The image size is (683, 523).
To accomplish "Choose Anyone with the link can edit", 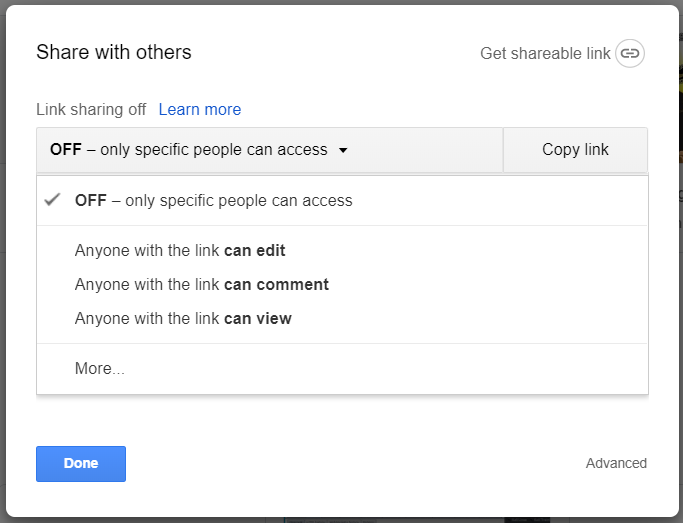I will [x=180, y=251].
